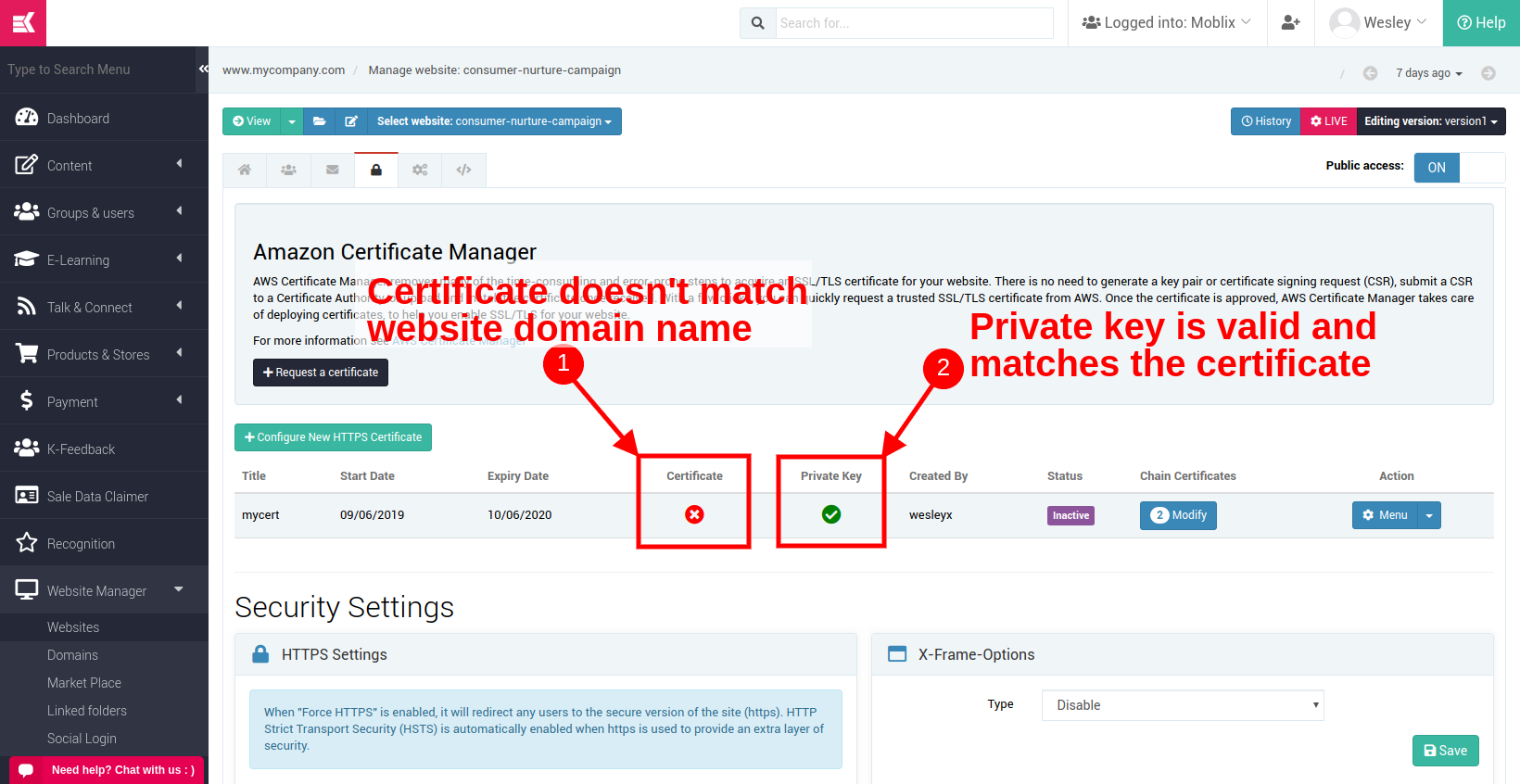Collapse the sidebar with the double chevron

pyautogui.click(x=204, y=69)
